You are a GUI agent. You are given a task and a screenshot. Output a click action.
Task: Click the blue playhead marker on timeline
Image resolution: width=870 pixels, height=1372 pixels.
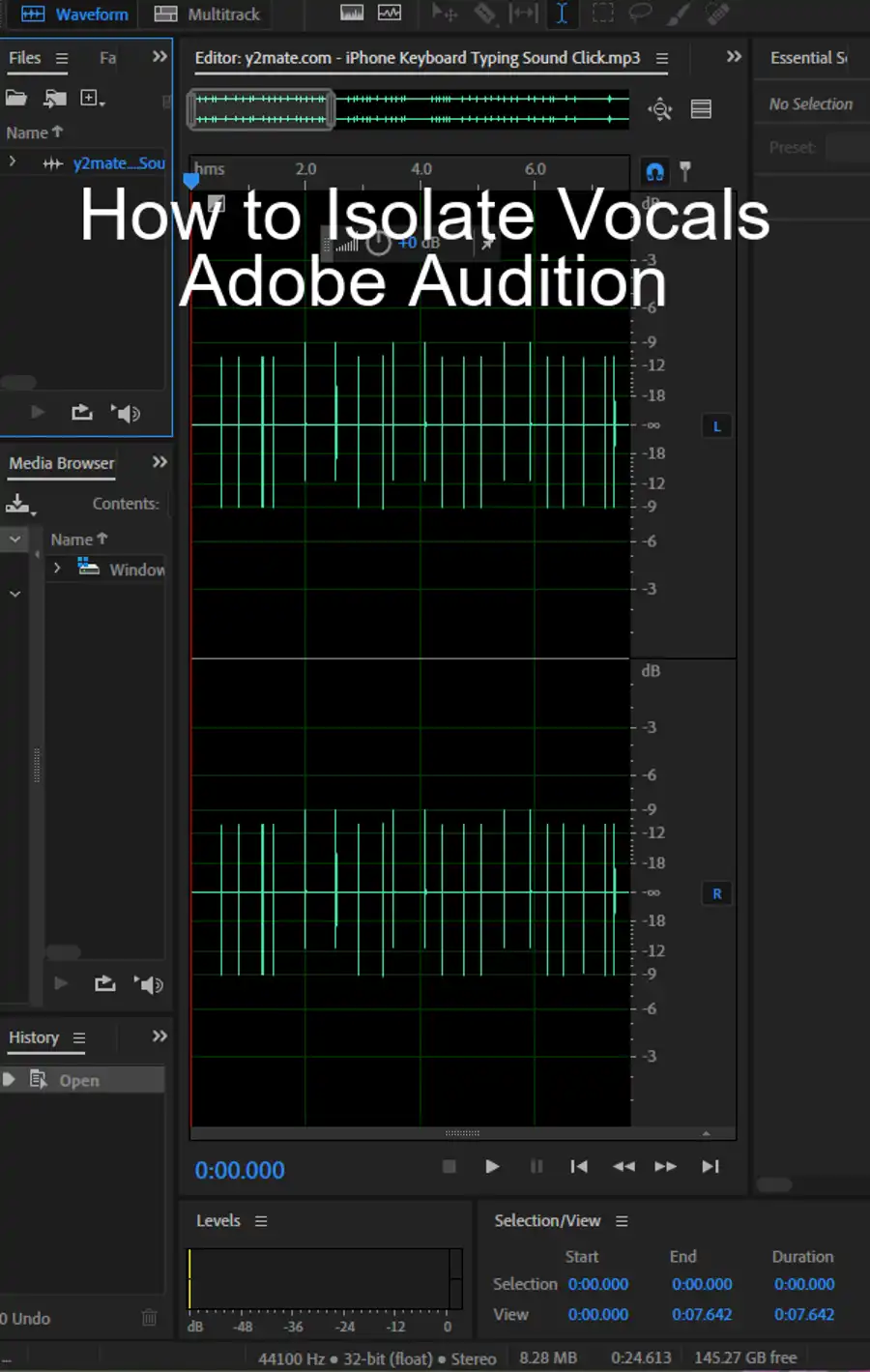click(191, 180)
